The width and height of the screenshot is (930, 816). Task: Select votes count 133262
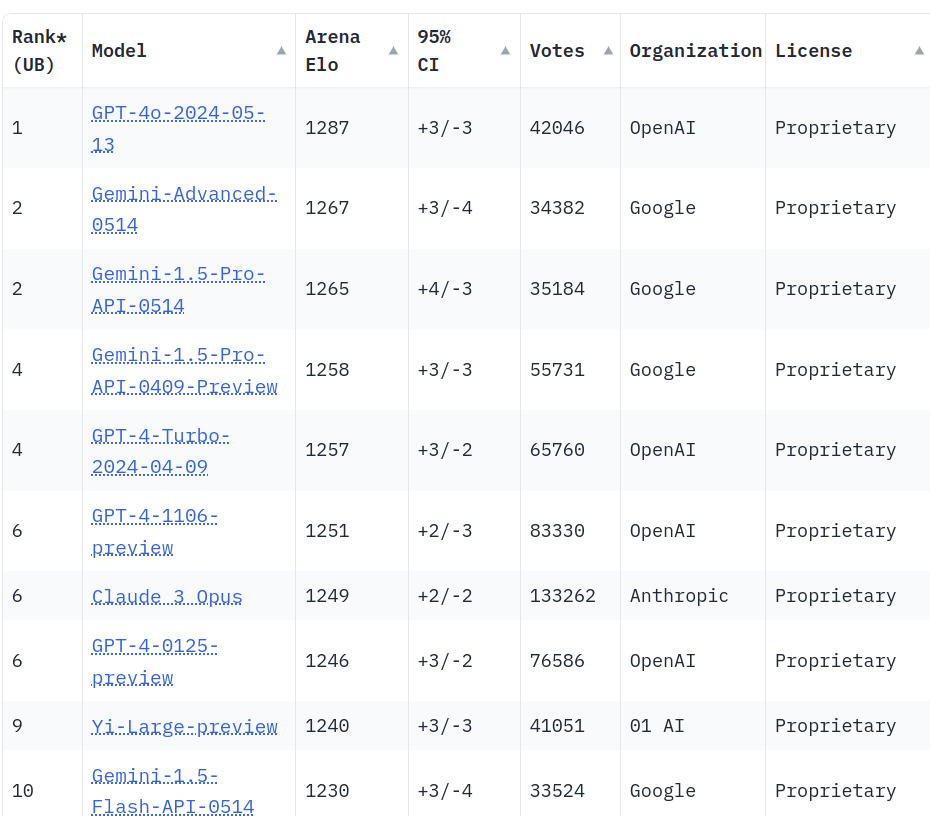click(562, 596)
